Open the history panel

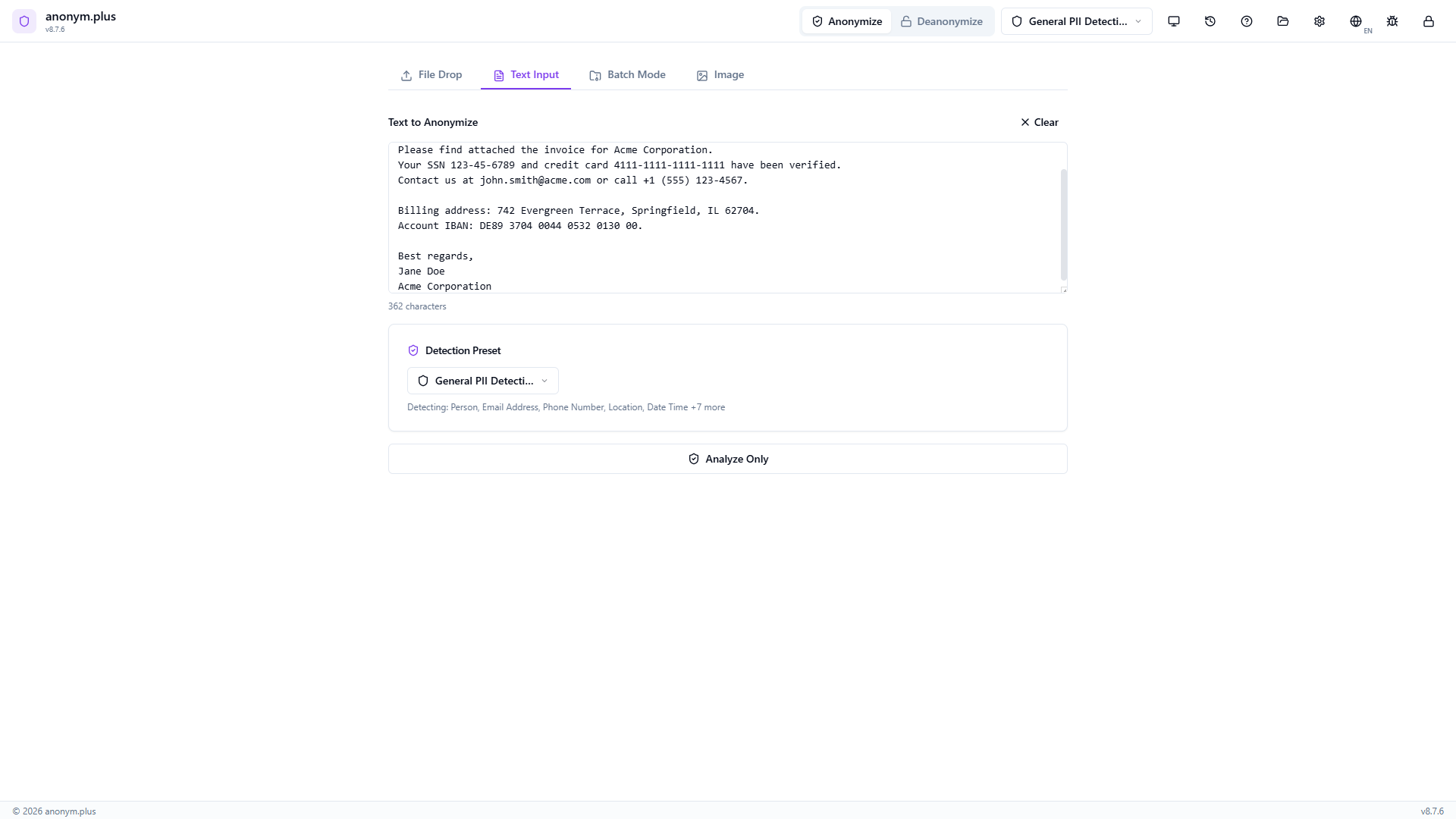tap(1210, 21)
